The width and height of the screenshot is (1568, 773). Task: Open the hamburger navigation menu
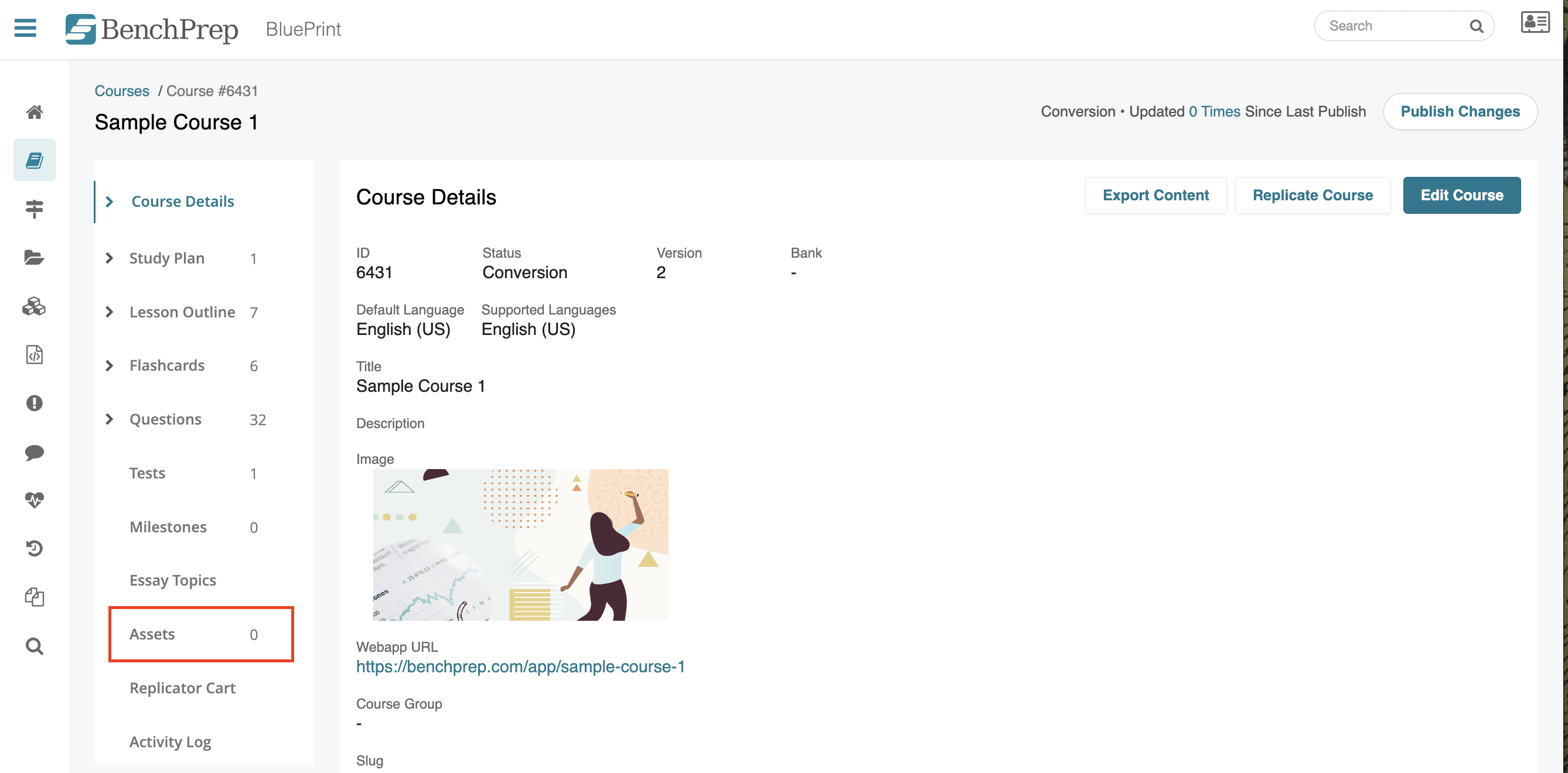25,28
